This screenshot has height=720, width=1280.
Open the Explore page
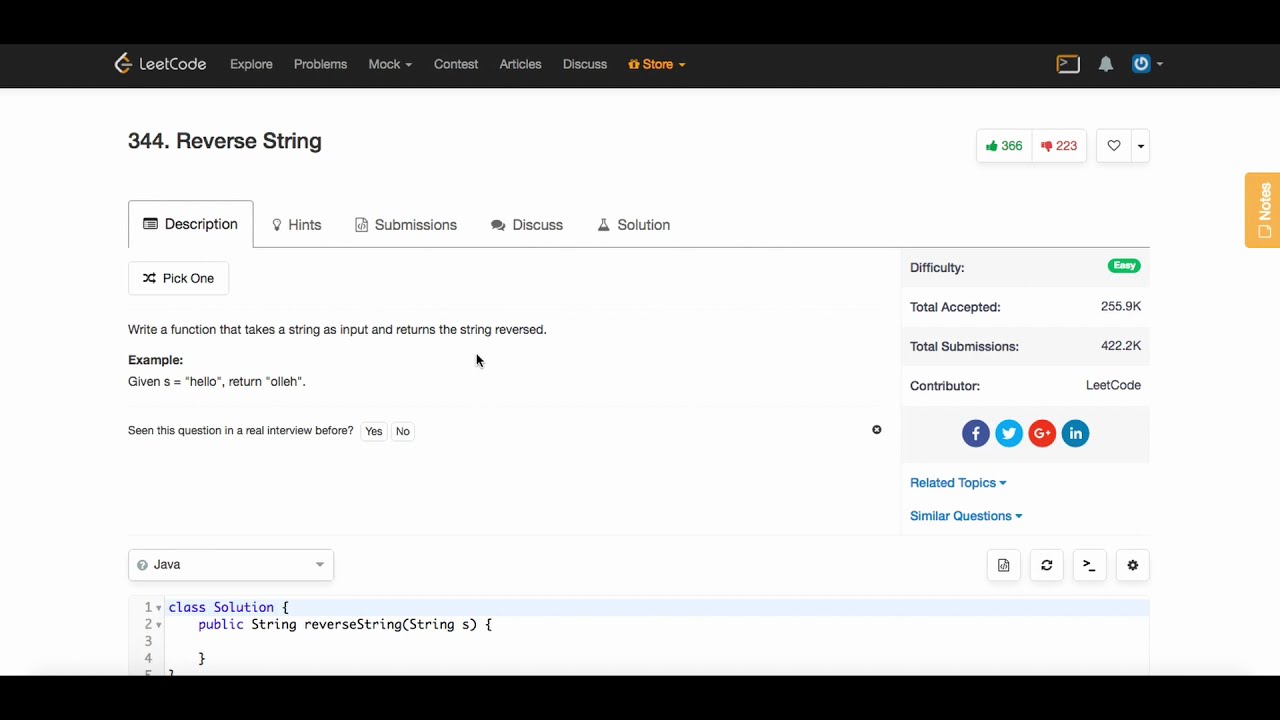(251, 64)
